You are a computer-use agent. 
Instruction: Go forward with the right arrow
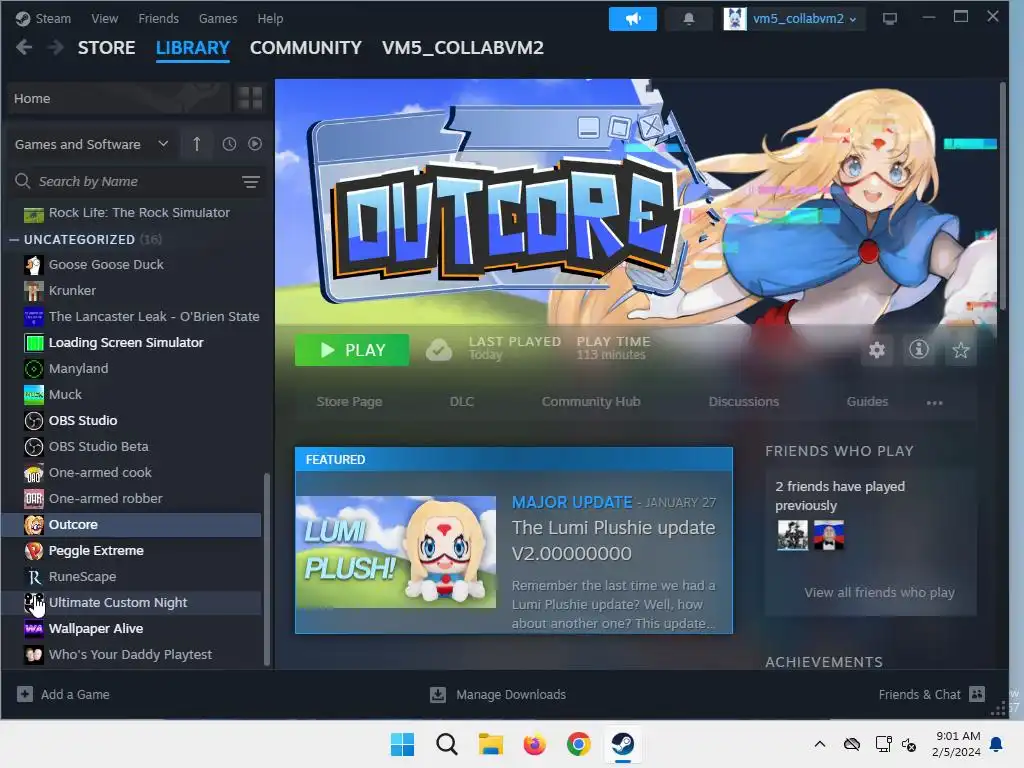(56, 48)
